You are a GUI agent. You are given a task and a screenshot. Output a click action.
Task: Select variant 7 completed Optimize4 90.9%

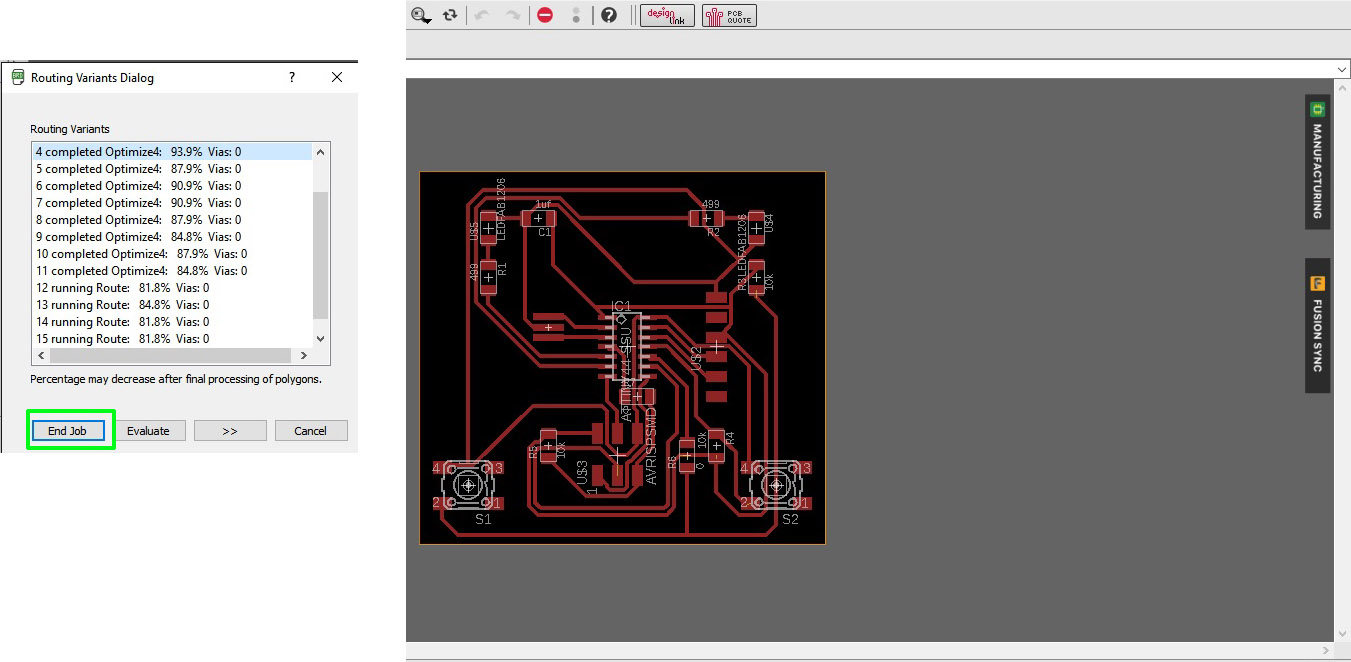[171, 203]
